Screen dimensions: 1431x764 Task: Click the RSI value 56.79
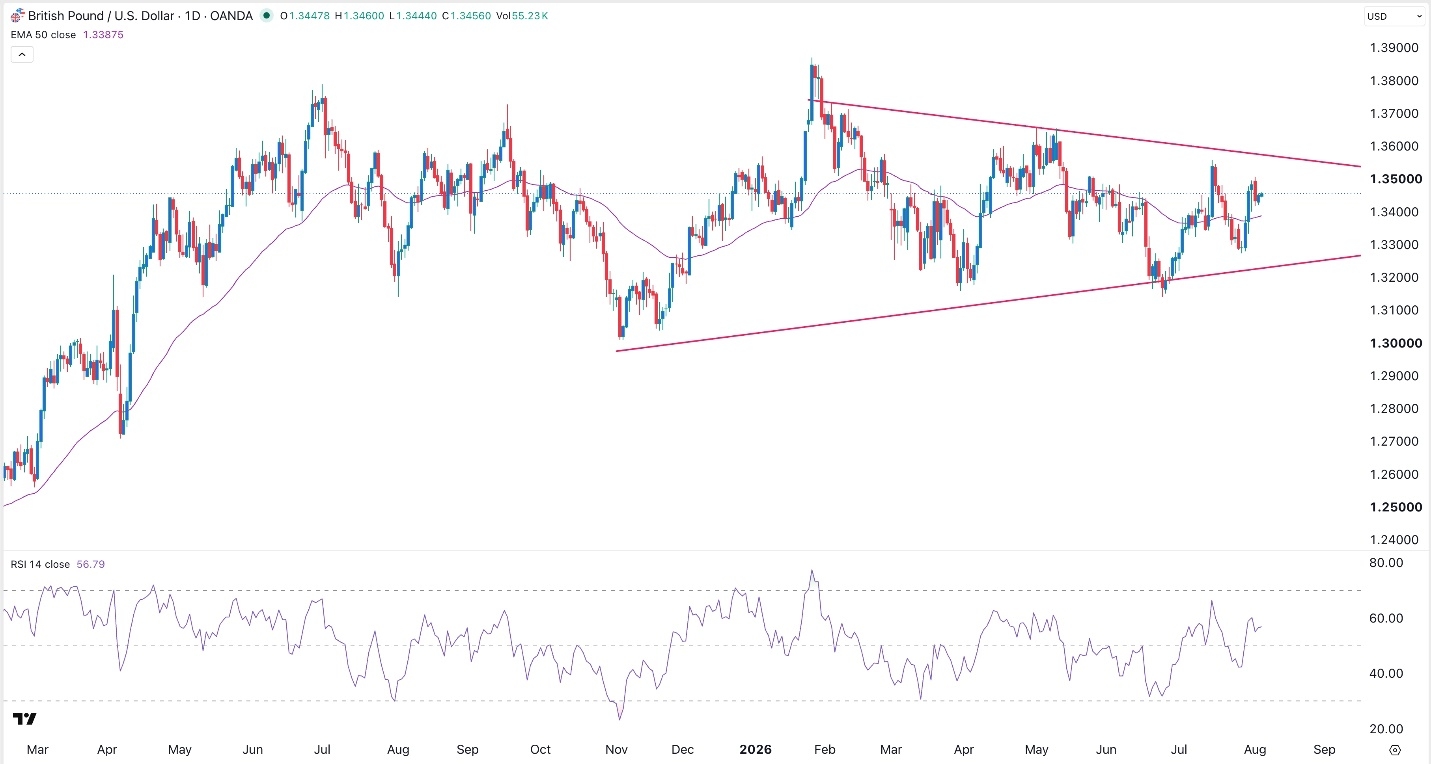pyautogui.click(x=91, y=564)
